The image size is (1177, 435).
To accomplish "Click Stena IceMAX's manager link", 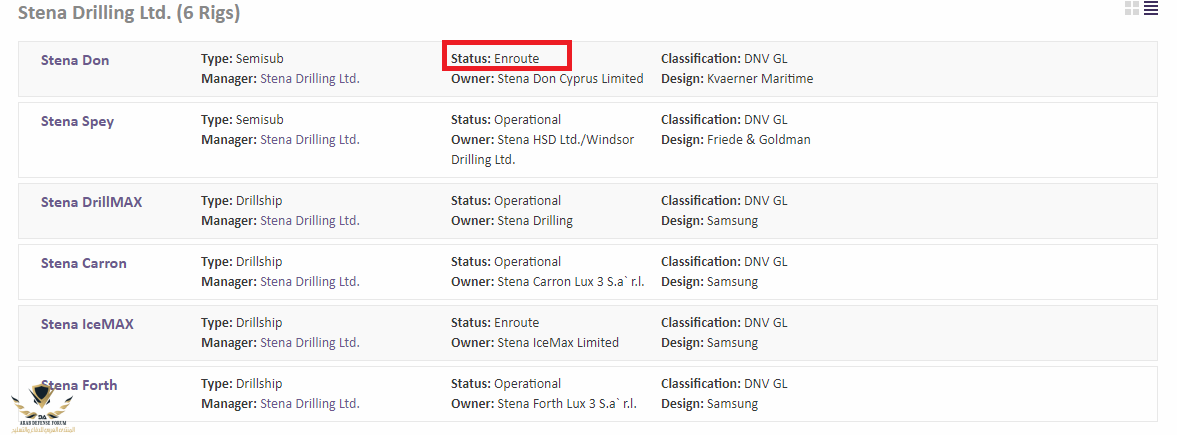I will click(310, 343).
